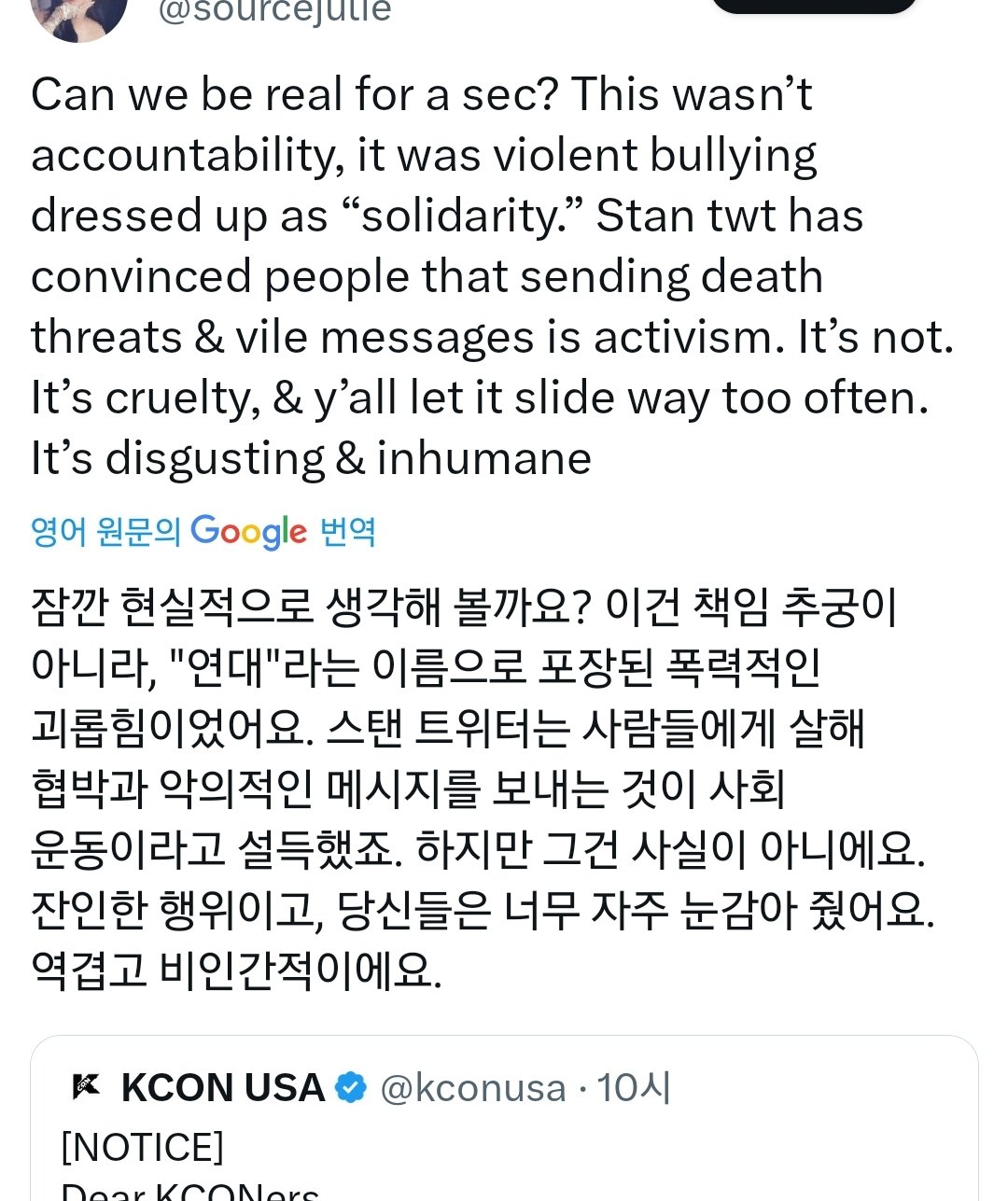
Task: Click the blue verified badge
Action: [x=351, y=1088]
